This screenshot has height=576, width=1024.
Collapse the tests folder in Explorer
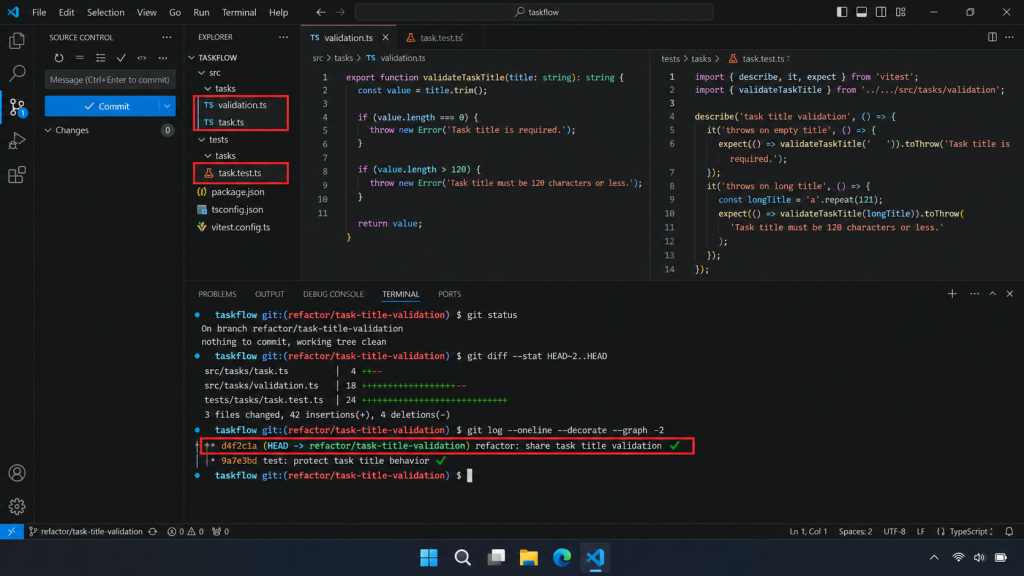202,139
